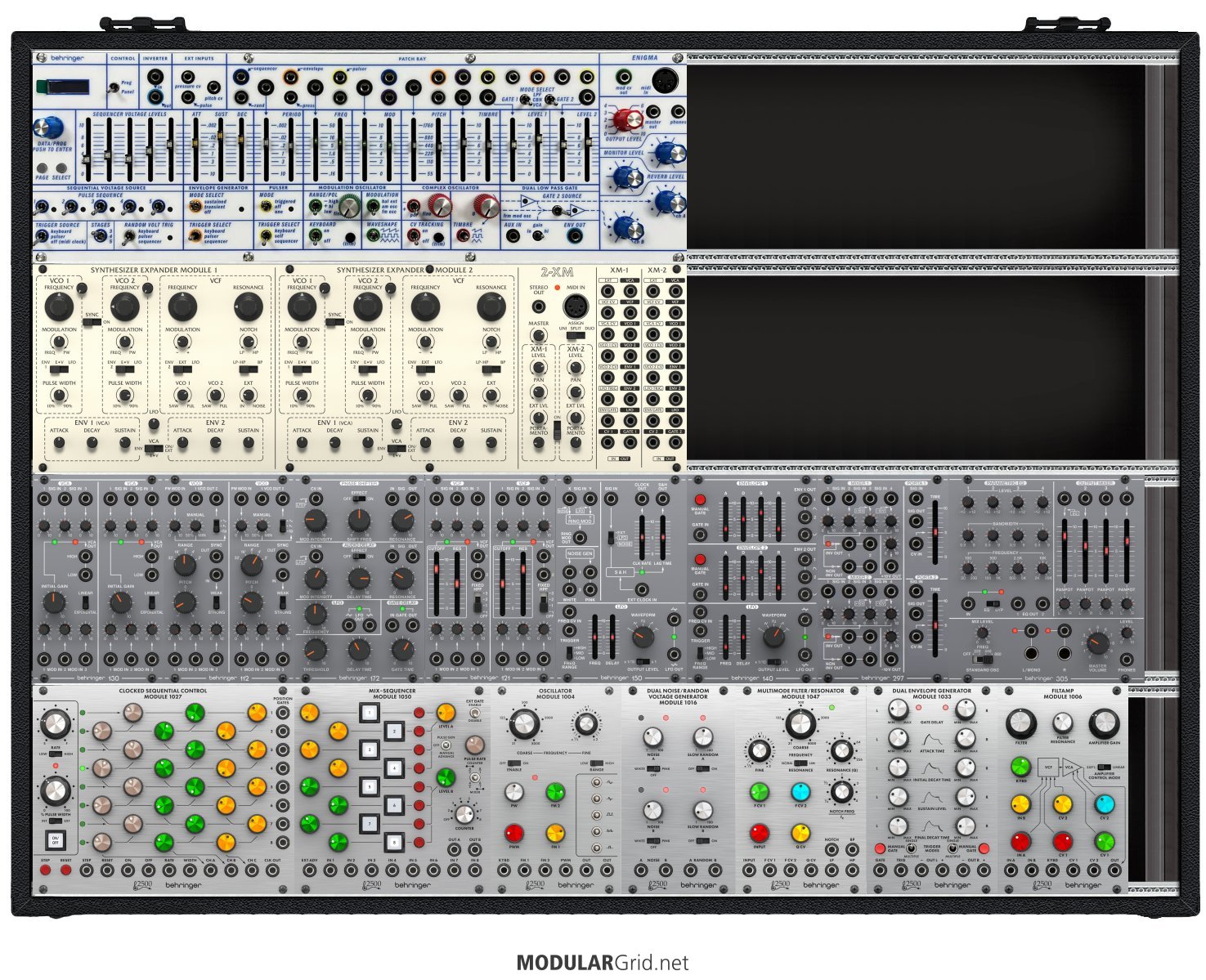Image resolution: width=1206 pixels, height=980 pixels.
Task: Click the left Gate Delay knob on Module 1033
Action: (x=898, y=710)
